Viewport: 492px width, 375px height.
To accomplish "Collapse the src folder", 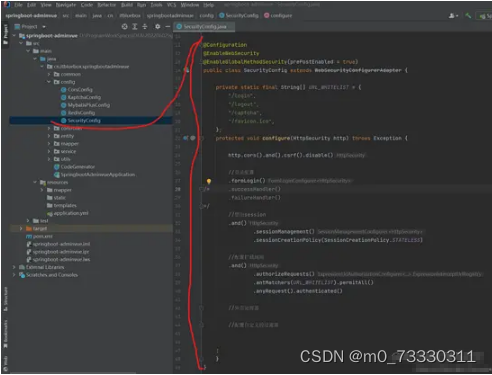I will click(21, 43).
